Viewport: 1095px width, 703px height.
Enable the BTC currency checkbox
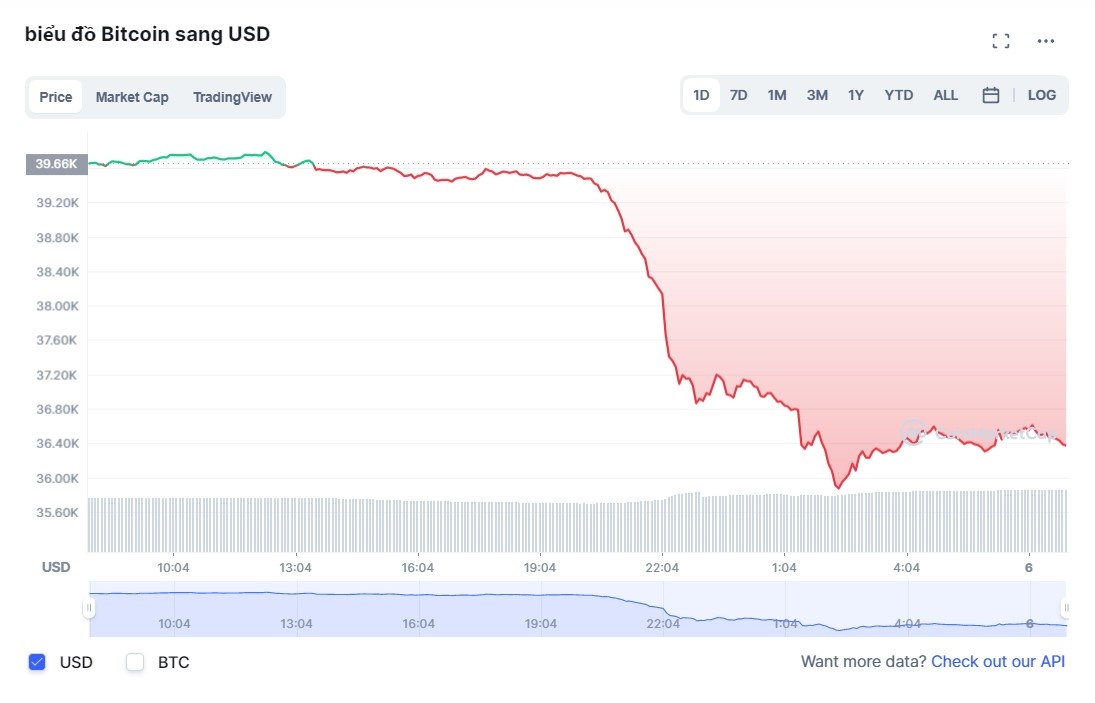point(134,662)
